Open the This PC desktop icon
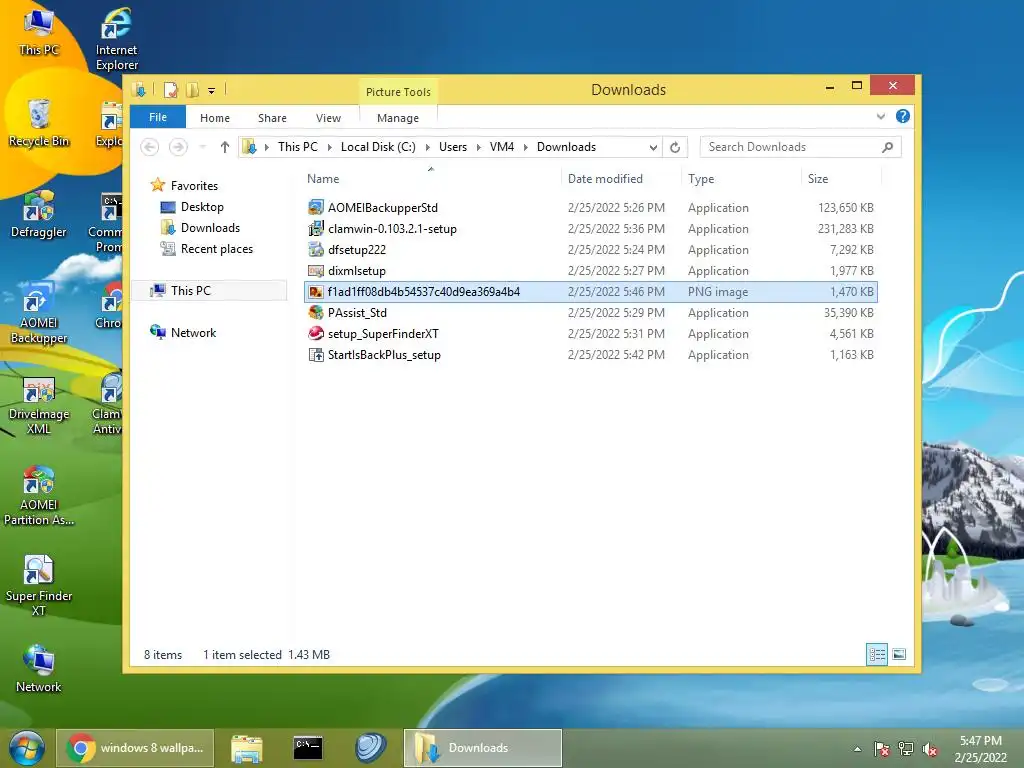 pos(39,31)
